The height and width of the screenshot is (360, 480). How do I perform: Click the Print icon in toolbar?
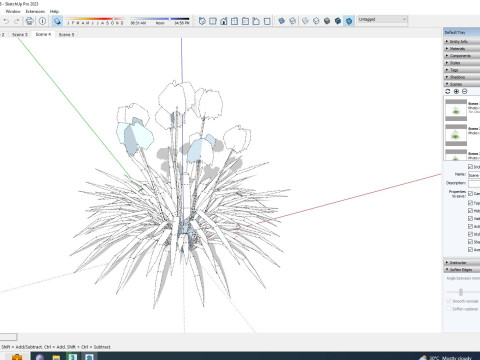[30, 21]
